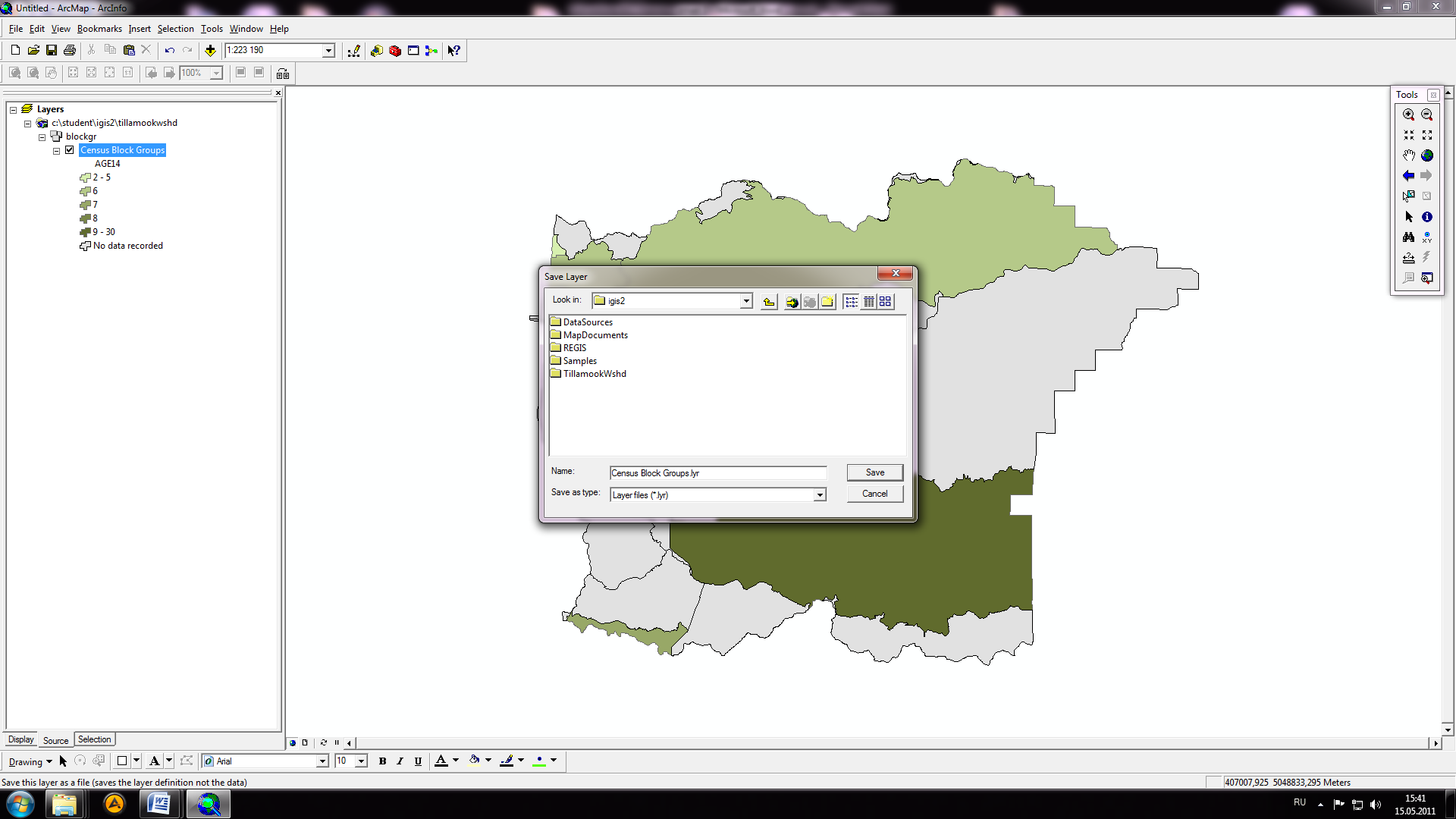The image size is (1456, 819).
Task: Cancel the Save Layer dialog
Action: click(x=875, y=494)
